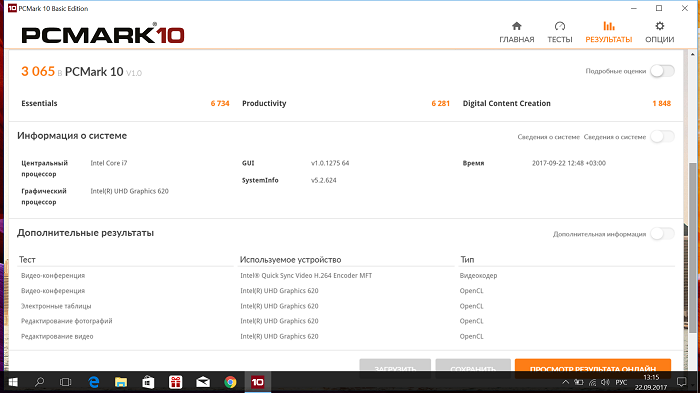Open the red gift box taskbar app
700x393 pixels.
click(x=175, y=382)
